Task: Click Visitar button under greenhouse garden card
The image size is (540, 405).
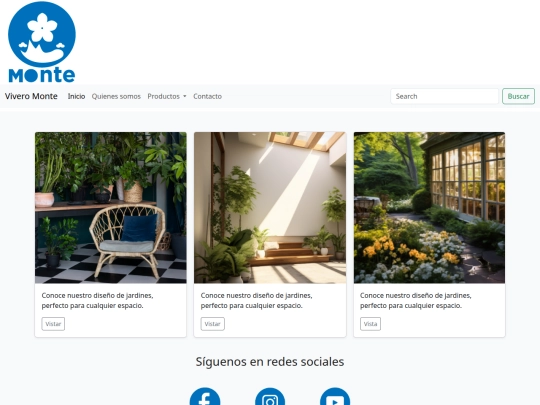Action: pyautogui.click(x=370, y=324)
